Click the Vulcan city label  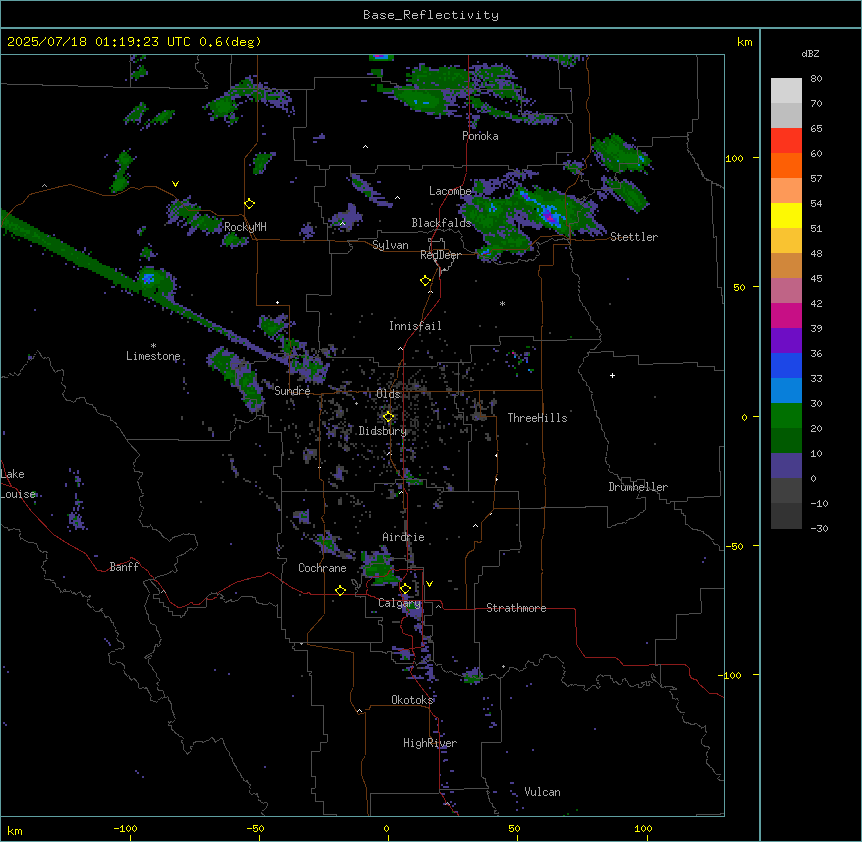(x=543, y=792)
